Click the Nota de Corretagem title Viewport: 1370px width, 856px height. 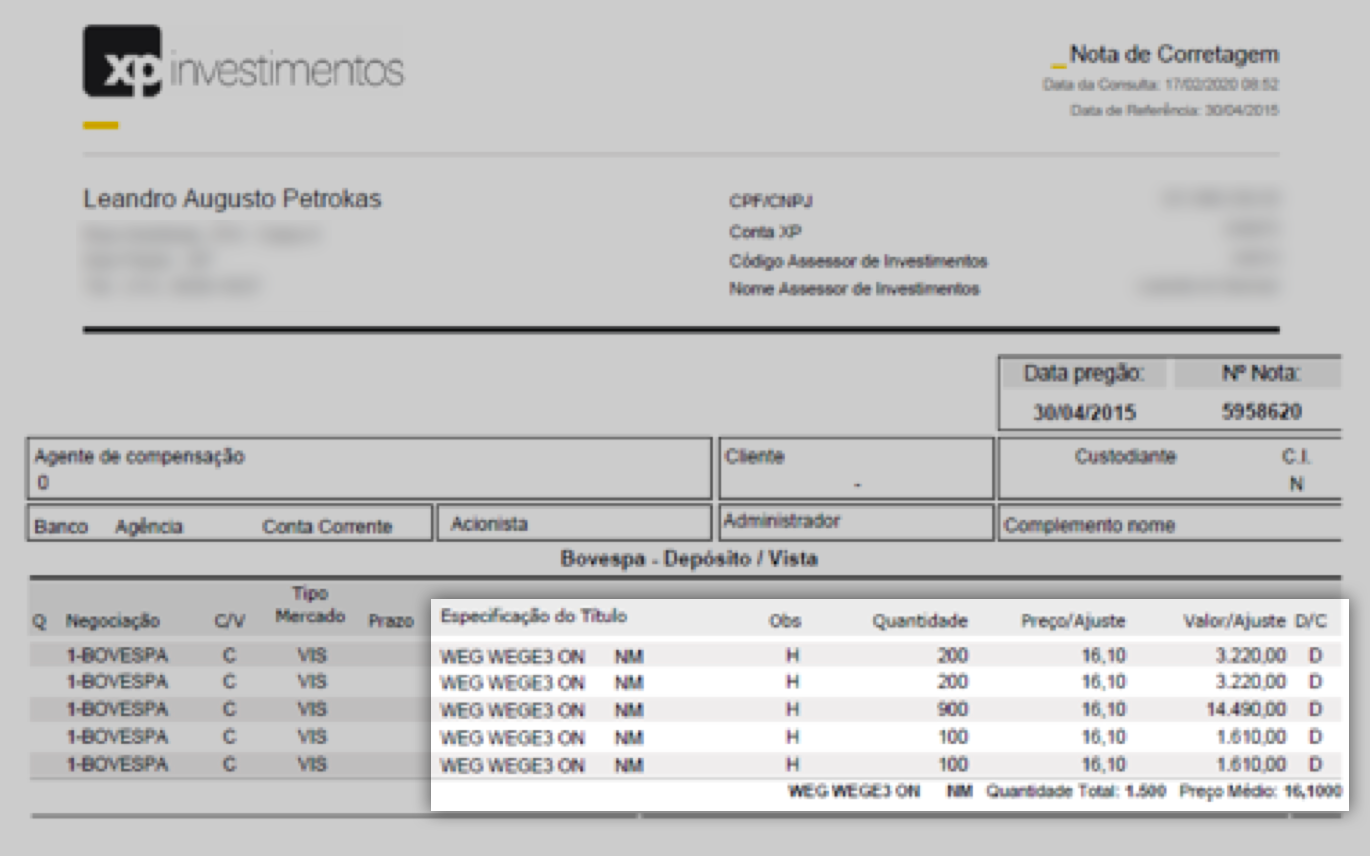(1173, 54)
